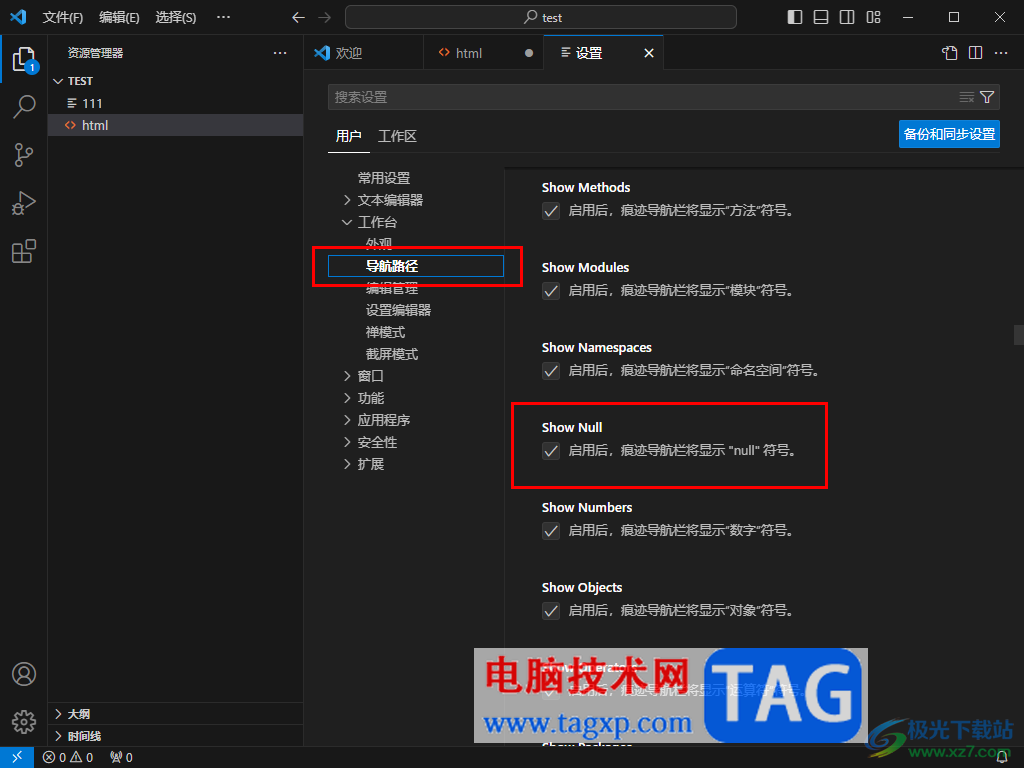The height and width of the screenshot is (768, 1024).
Task: Open the Search view in activity bar
Action: coord(24,106)
